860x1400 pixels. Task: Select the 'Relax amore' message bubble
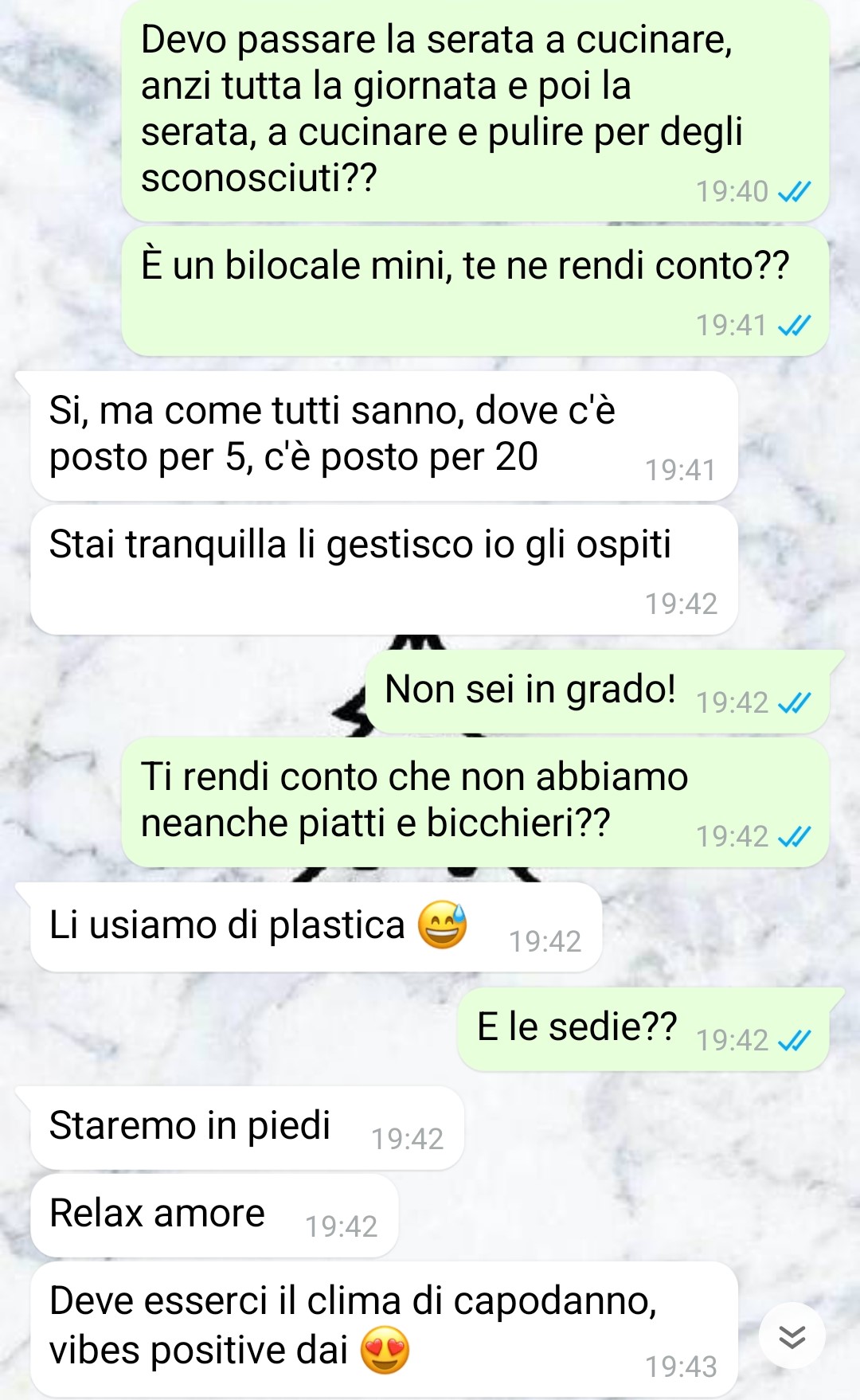(214, 1216)
